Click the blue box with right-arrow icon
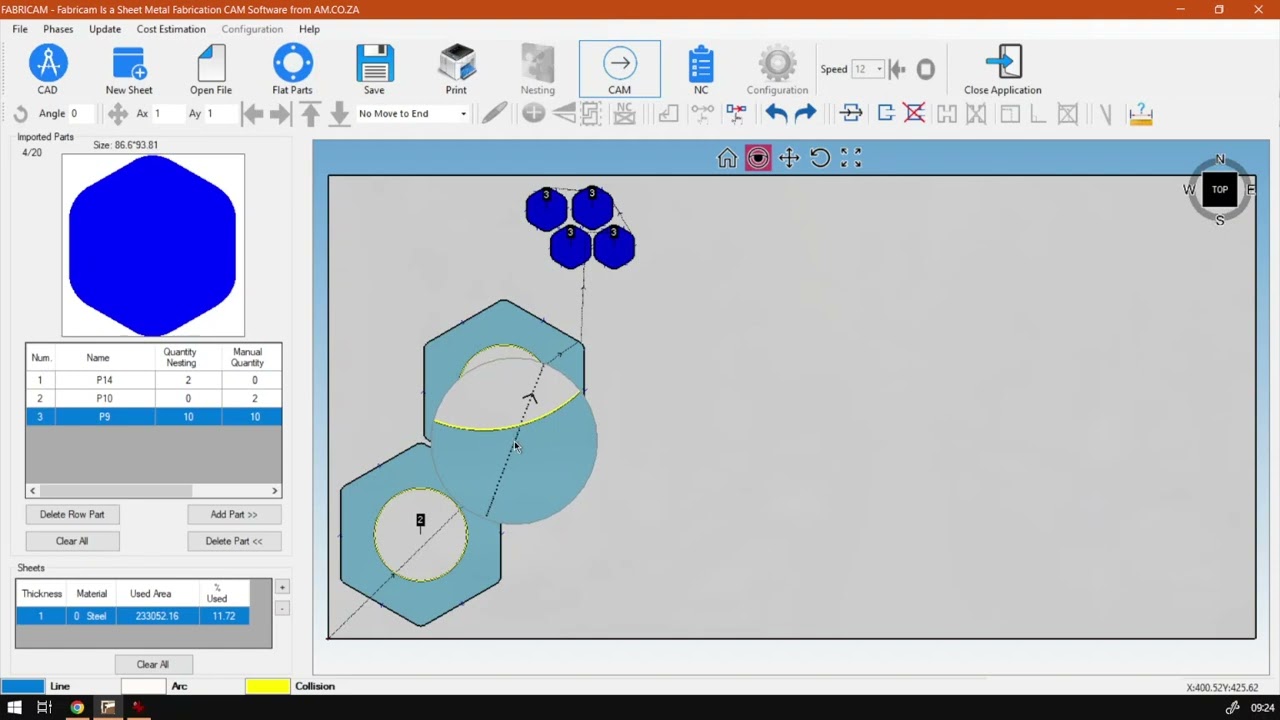The height and width of the screenshot is (720, 1280). [x=885, y=114]
